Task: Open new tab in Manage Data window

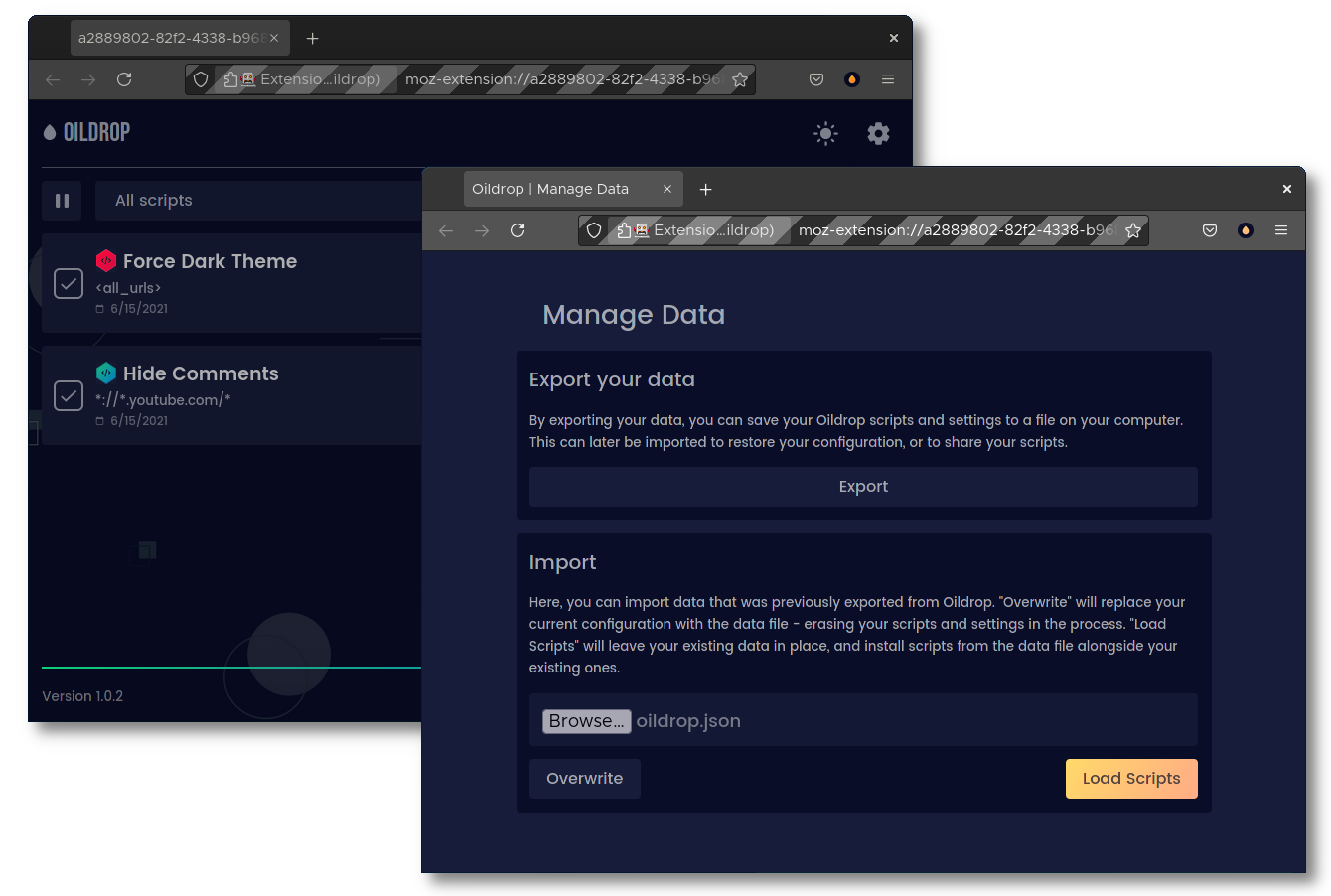Action: point(705,189)
